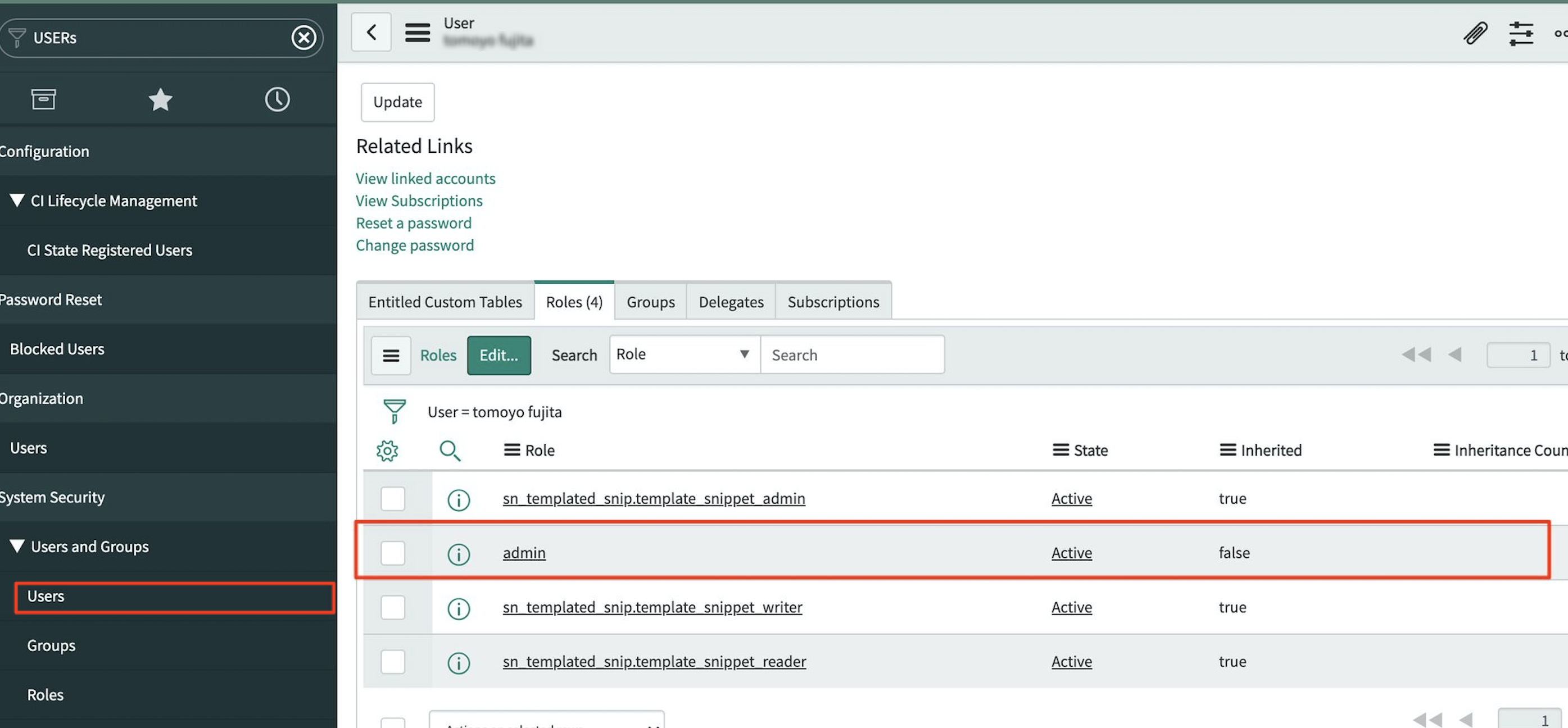Open the Subscriptions tab
1568x728 pixels.
pyautogui.click(x=833, y=302)
